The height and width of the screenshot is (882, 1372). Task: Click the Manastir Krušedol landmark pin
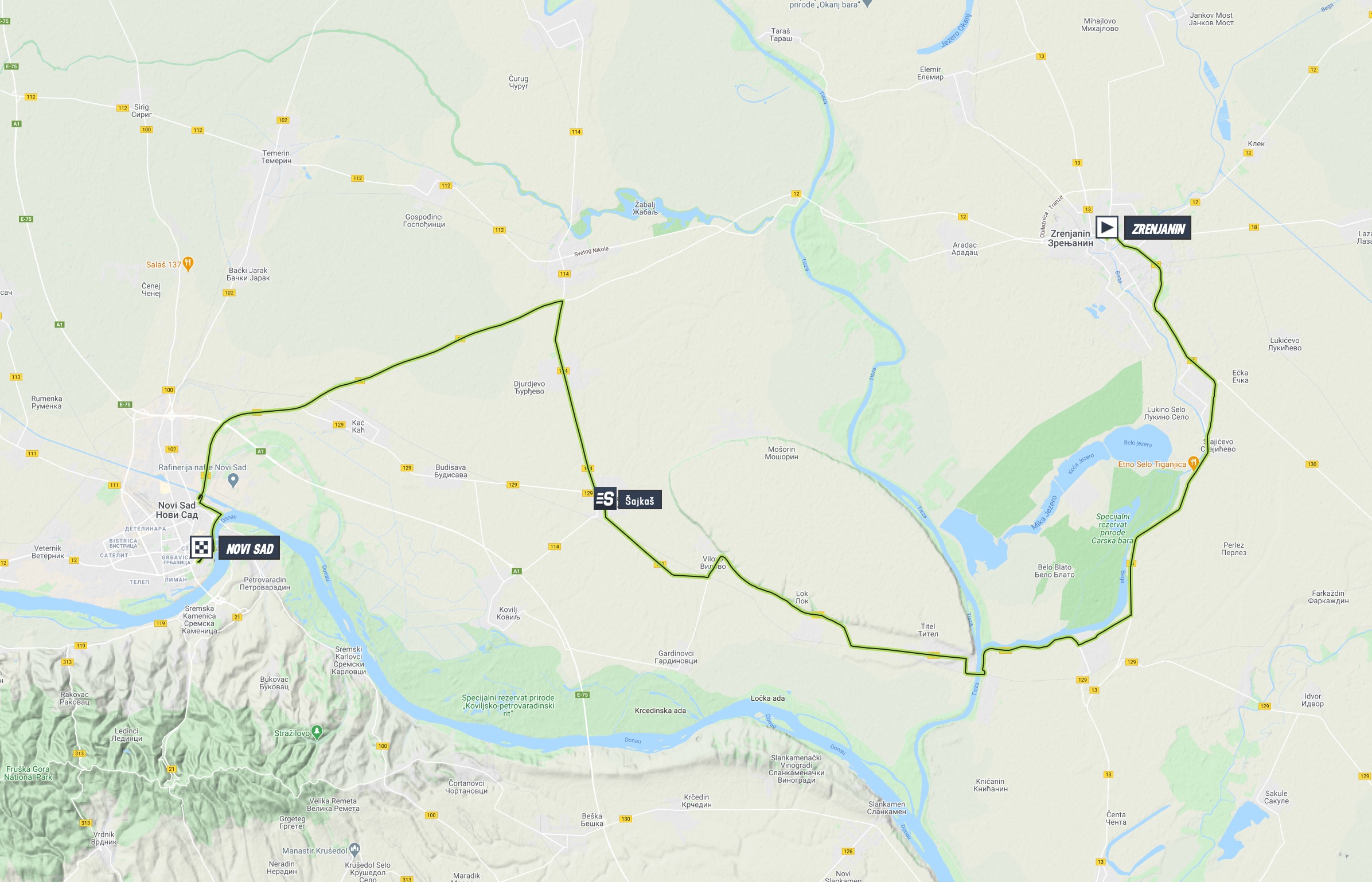point(354,849)
